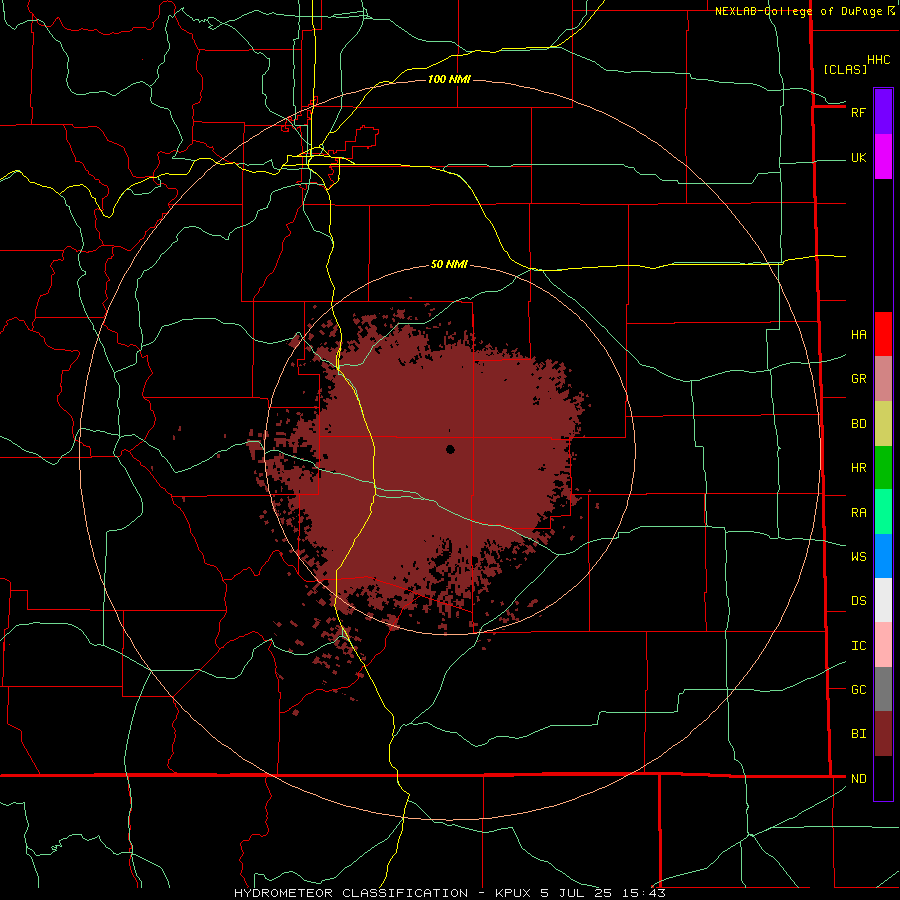The width and height of the screenshot is (900, 900).
Task: Click the 100 NMI range ring label
Action: click(x=449, y=79)
